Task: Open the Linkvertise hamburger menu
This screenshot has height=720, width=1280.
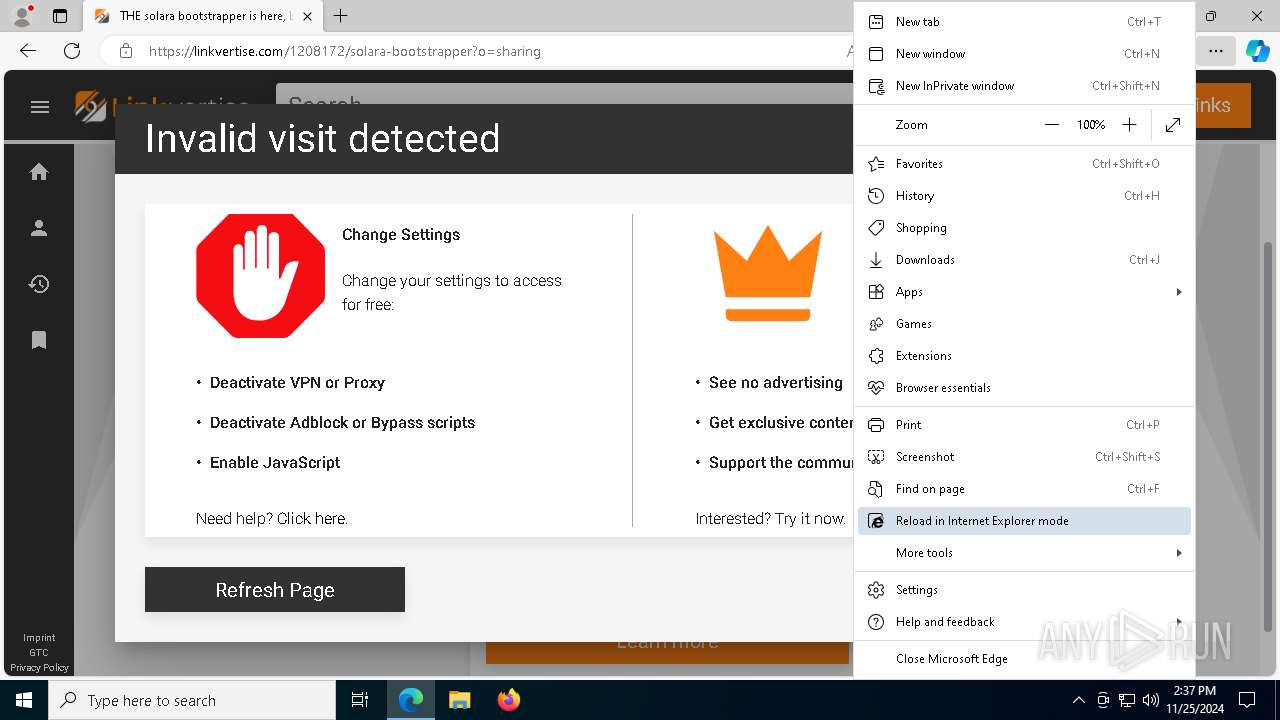Action: 40,107
